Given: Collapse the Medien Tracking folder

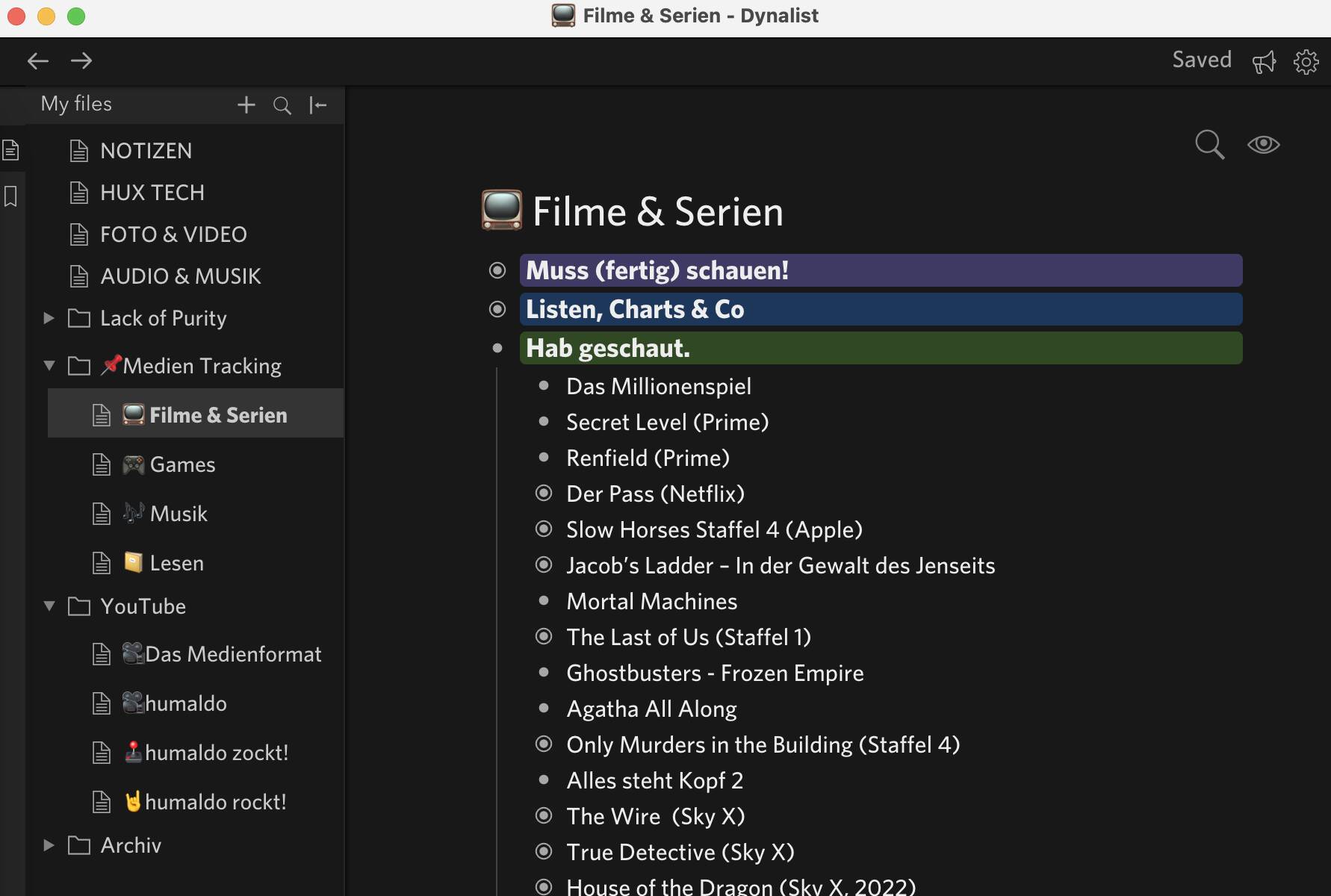Looking at the screenshot, I should coord(49,366).
